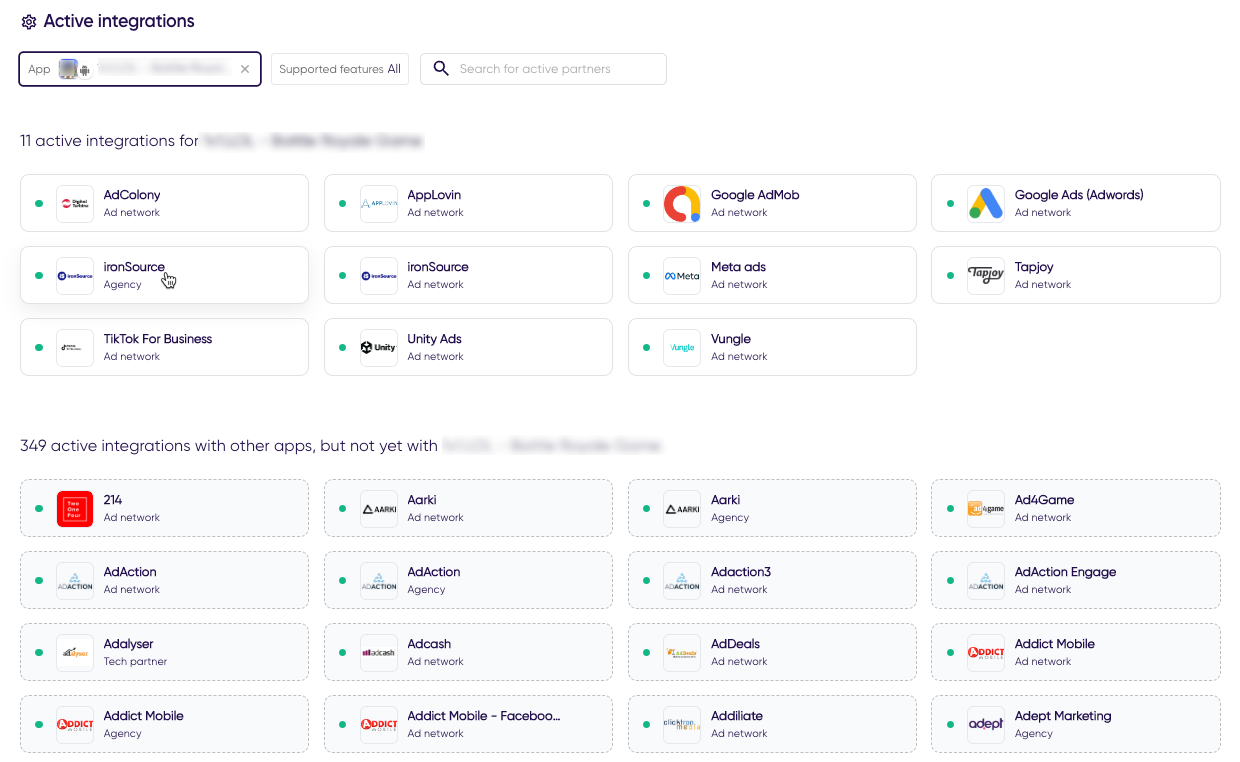Open the AppLovin integration name
Image resolution: width=1240 pixels, height=762 pixels.
(x=434, y=195)
